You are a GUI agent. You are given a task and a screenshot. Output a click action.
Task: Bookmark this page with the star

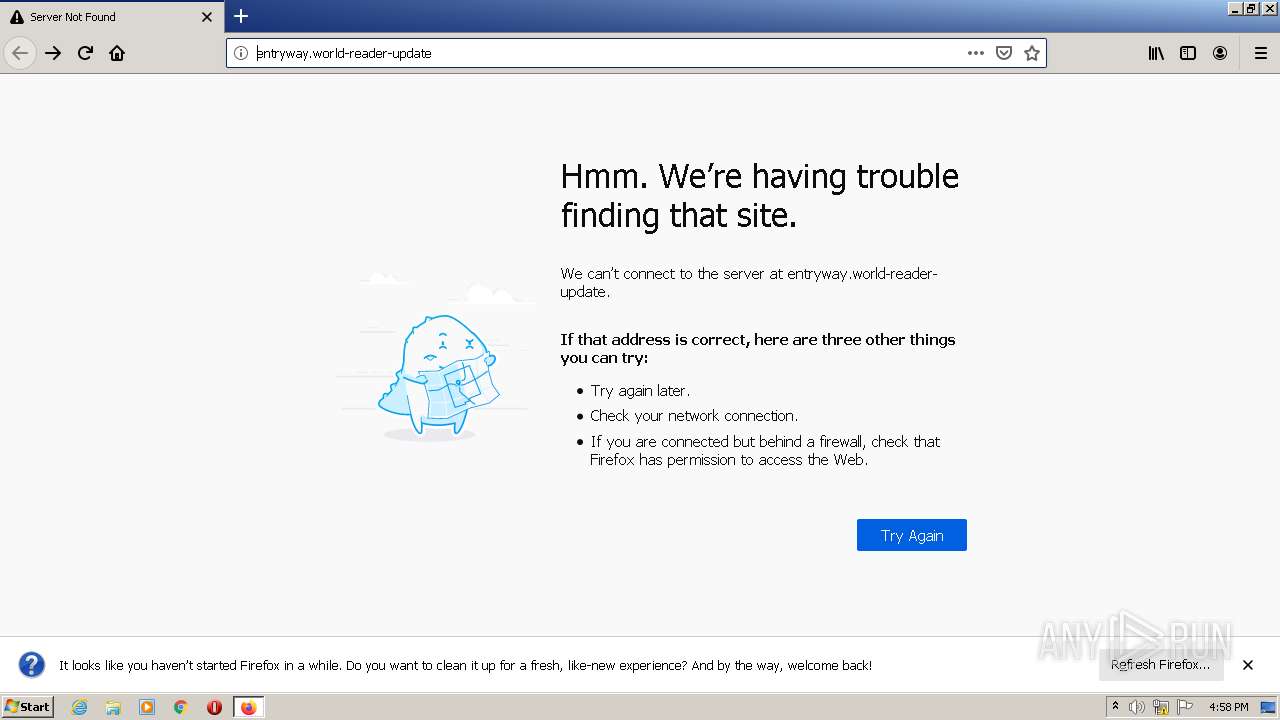pos(1032,53)
